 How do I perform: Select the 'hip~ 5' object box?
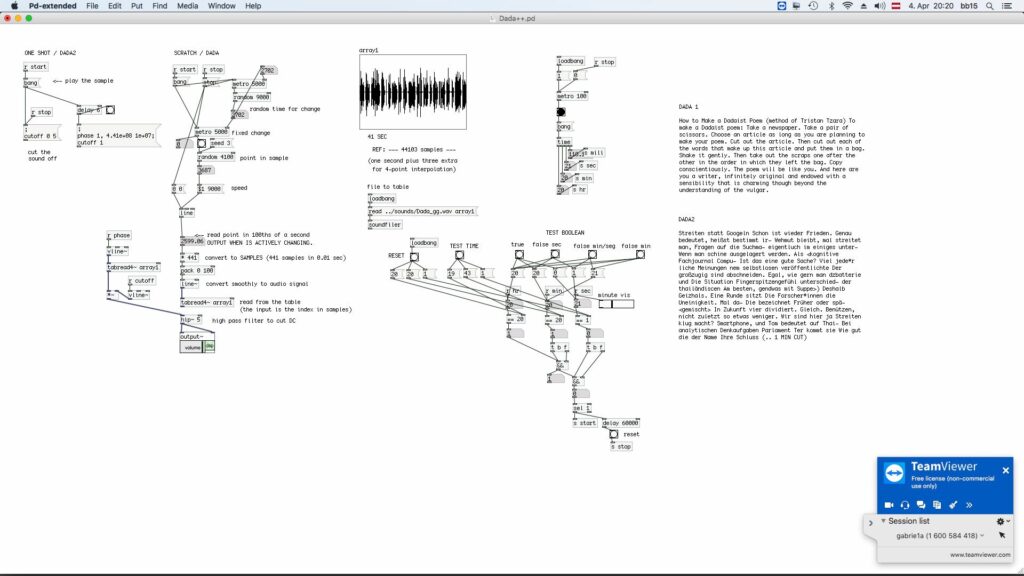click(191, 319)
